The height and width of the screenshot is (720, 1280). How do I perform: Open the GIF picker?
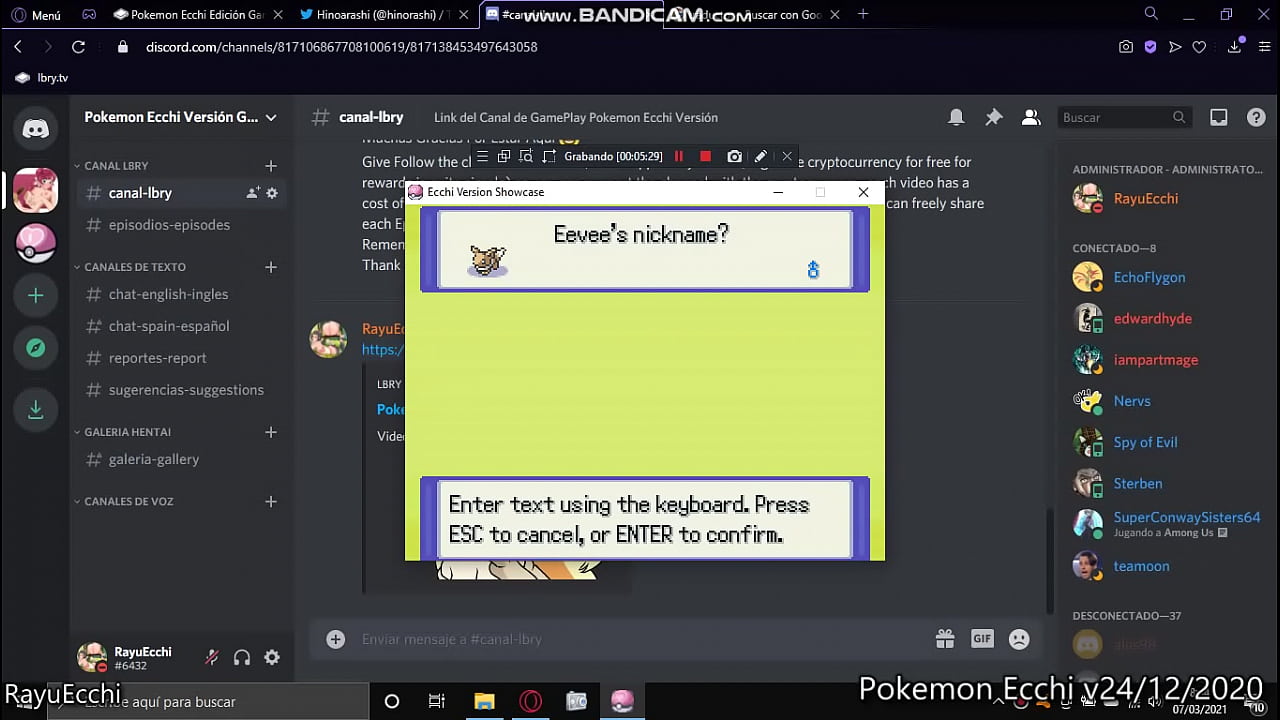(x=982, y=639)
